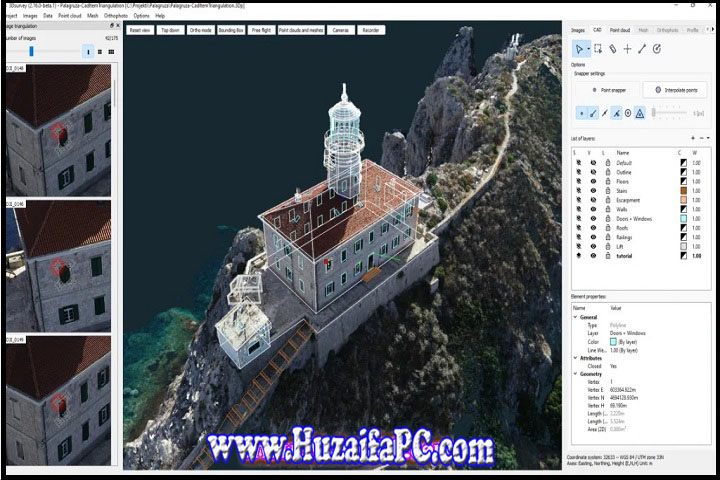The height and width of the screenshot is (480, 720).
Task: Lock the Lift layer
Action: tap(608, 246)
